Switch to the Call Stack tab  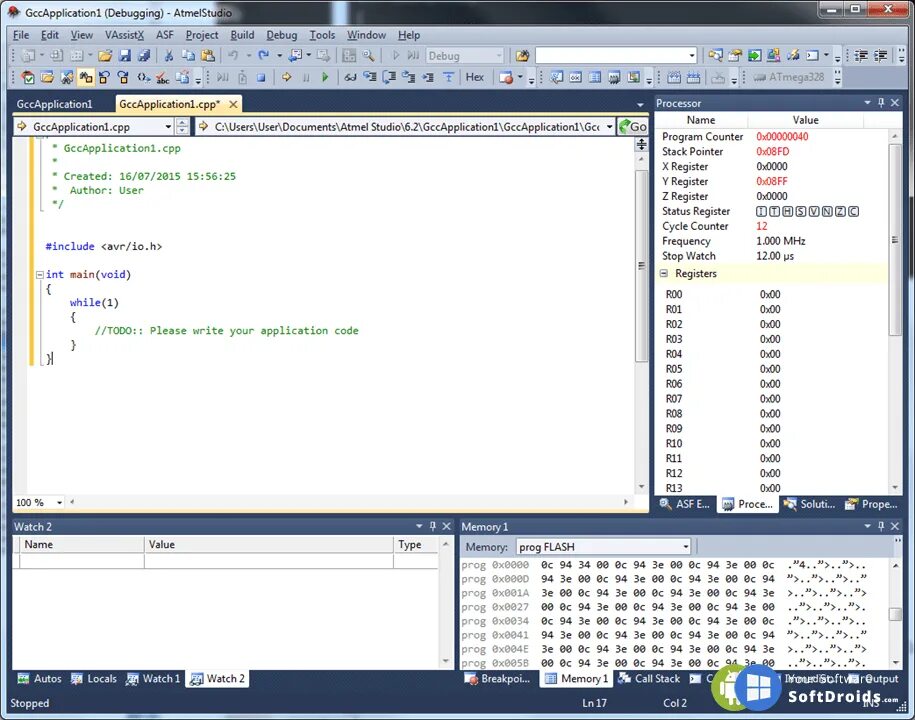click(649, 679)
